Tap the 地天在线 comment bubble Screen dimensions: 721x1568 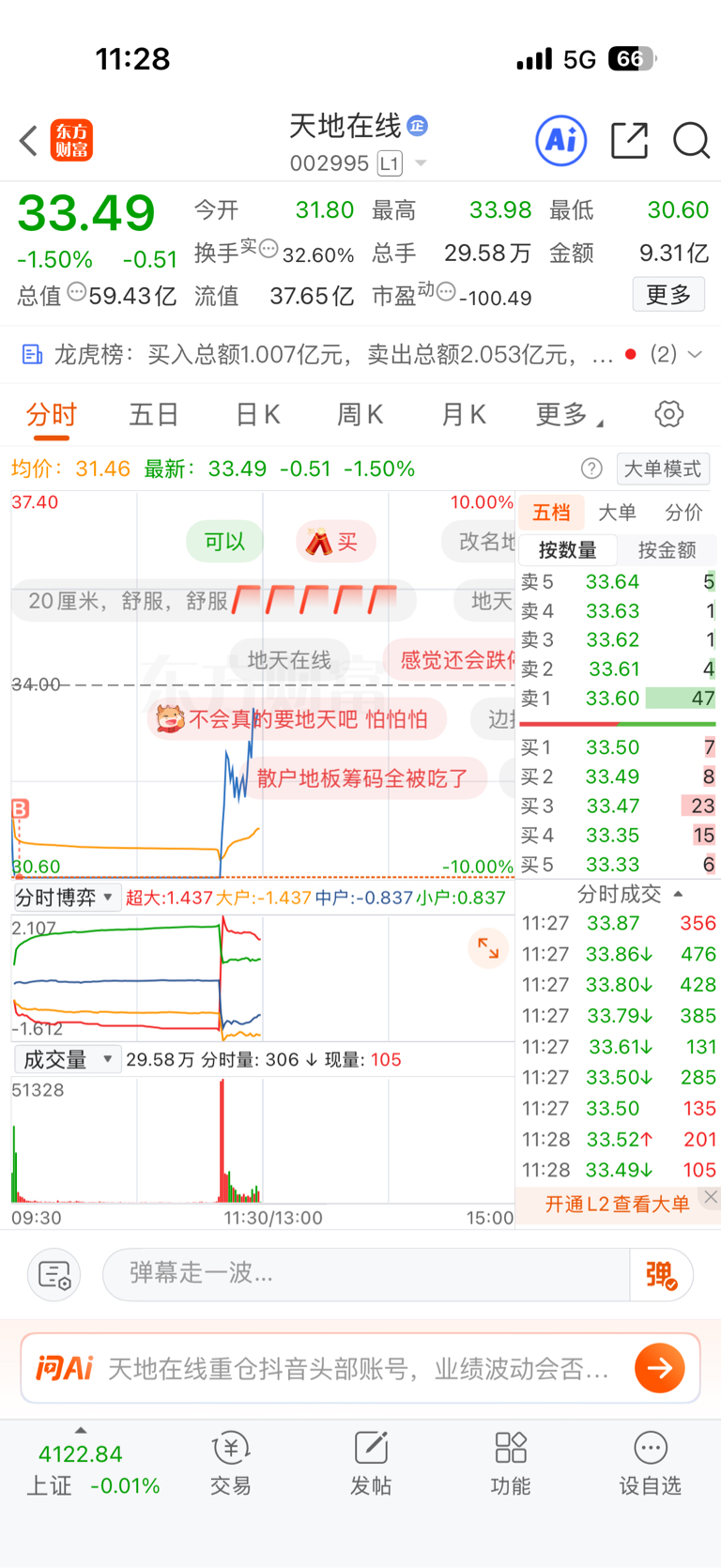pyautogui.click(x=289, y=660)
